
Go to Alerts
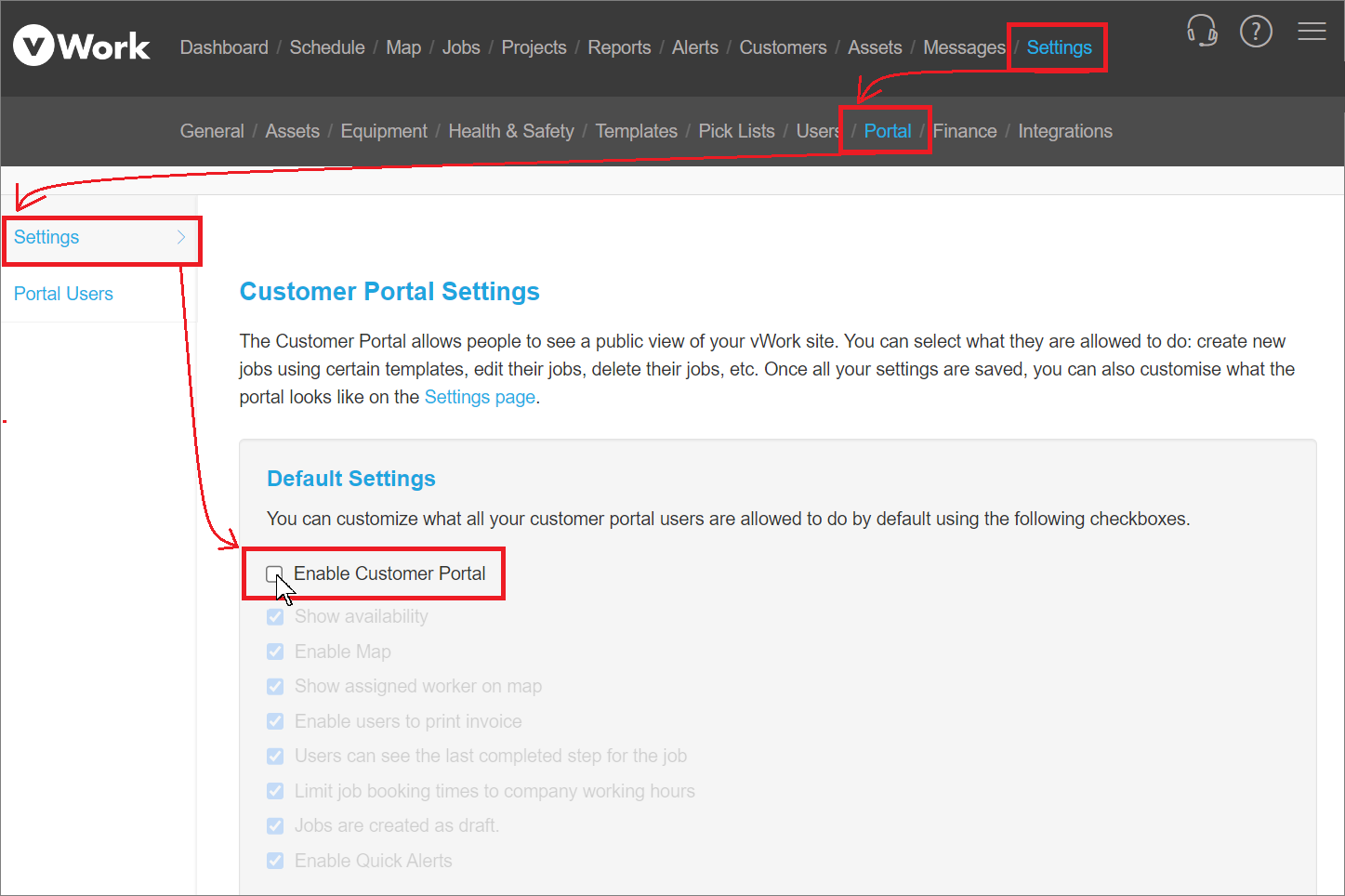(x=695, y=47)
